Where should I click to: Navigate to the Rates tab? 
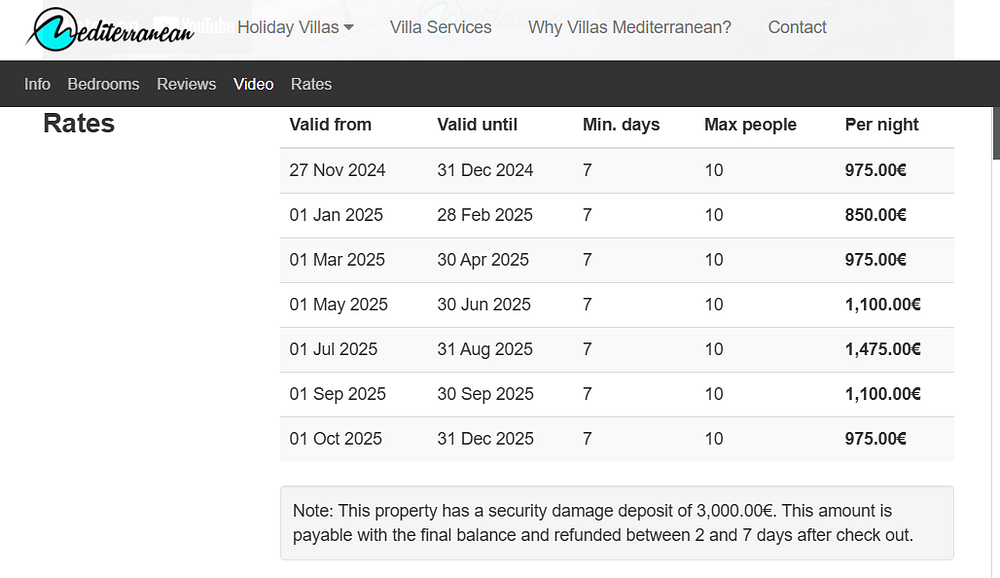point(311,84)
